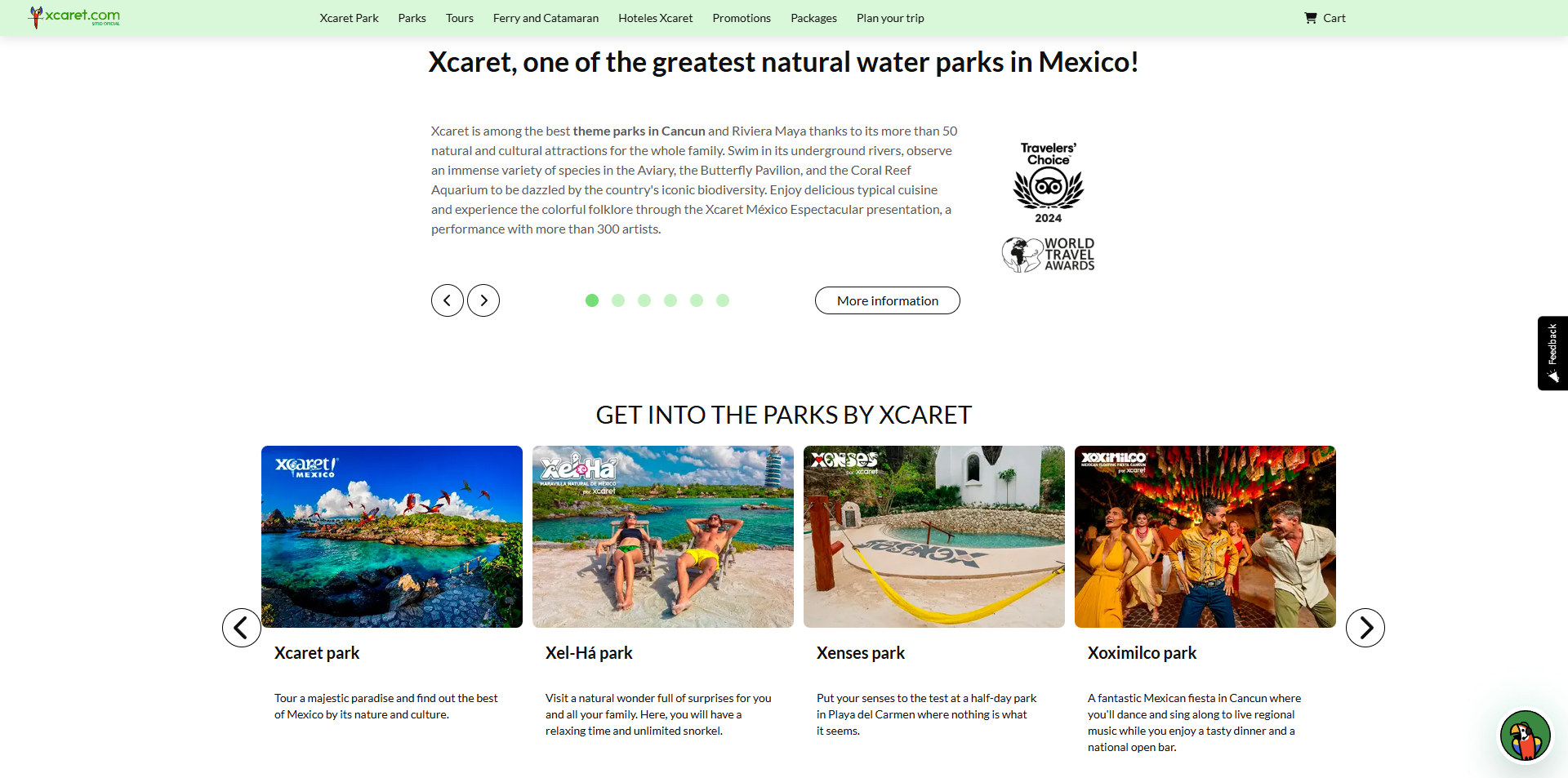Open the Feedback side tab
1568x778 pixels.
tap(1552, 353)
